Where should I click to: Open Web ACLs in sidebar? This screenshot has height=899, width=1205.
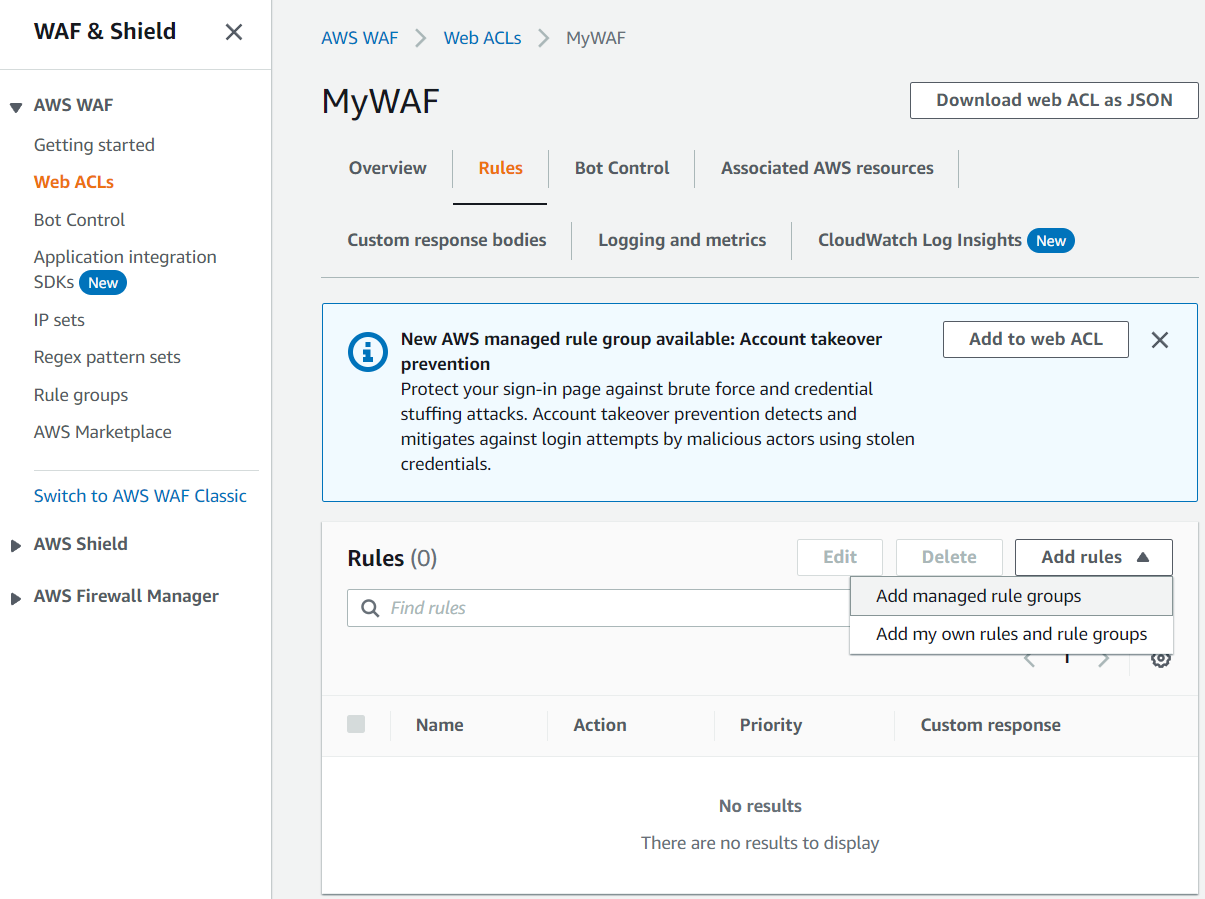[74, 182]
